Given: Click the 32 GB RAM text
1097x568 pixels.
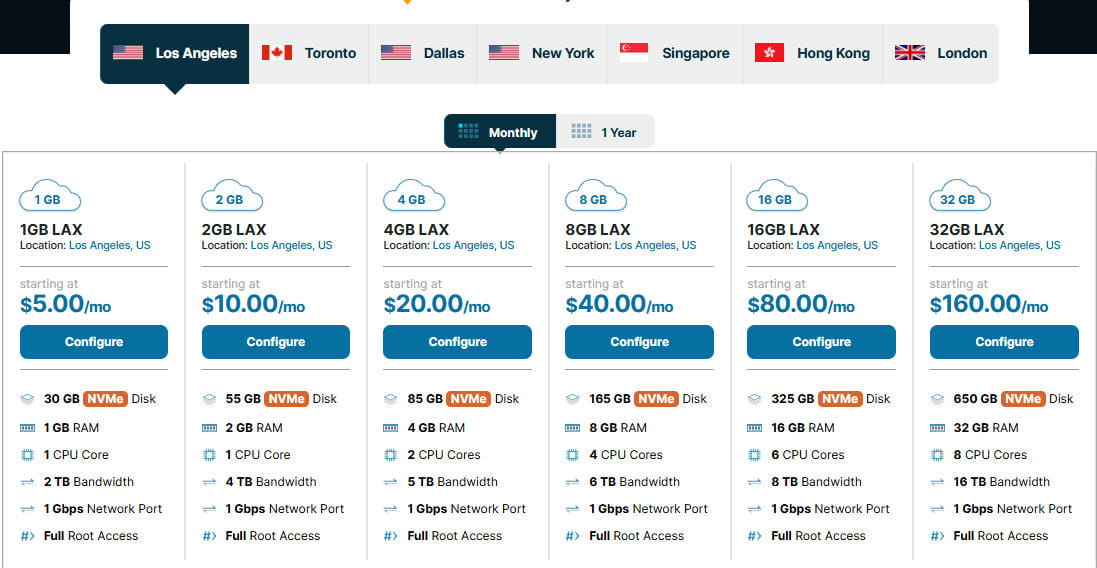Looking at the screenshot, I should (986, 427).
